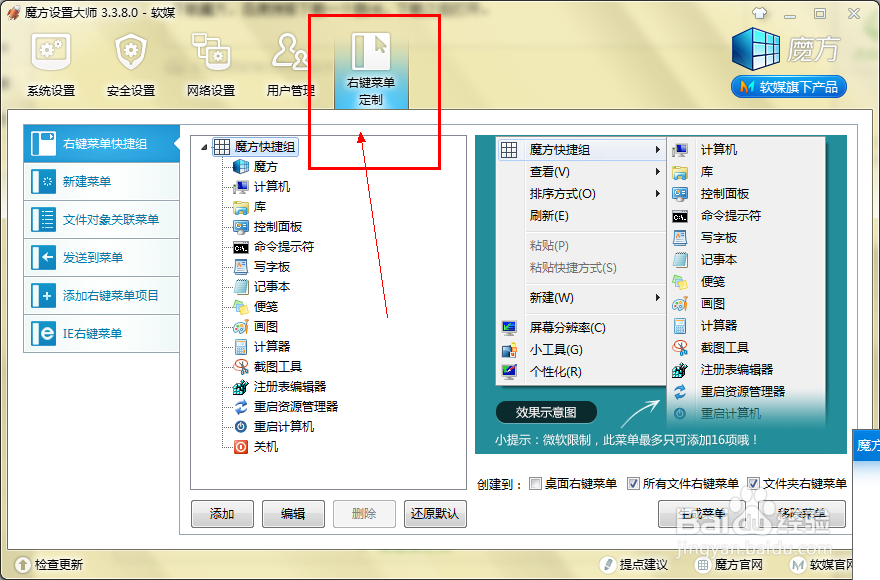Screen dimensions: 880x580
Task: Click the 计算器 icon in tree
Action: click(x=241, y=346)
